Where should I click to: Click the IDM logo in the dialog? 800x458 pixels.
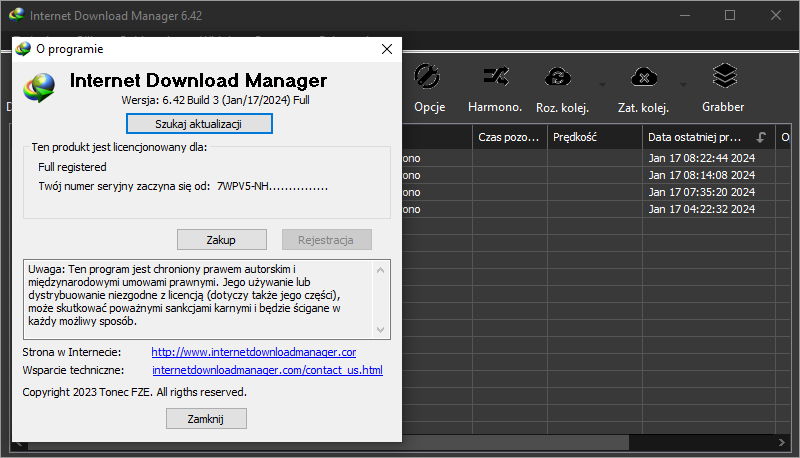click(x=39, y=88)
